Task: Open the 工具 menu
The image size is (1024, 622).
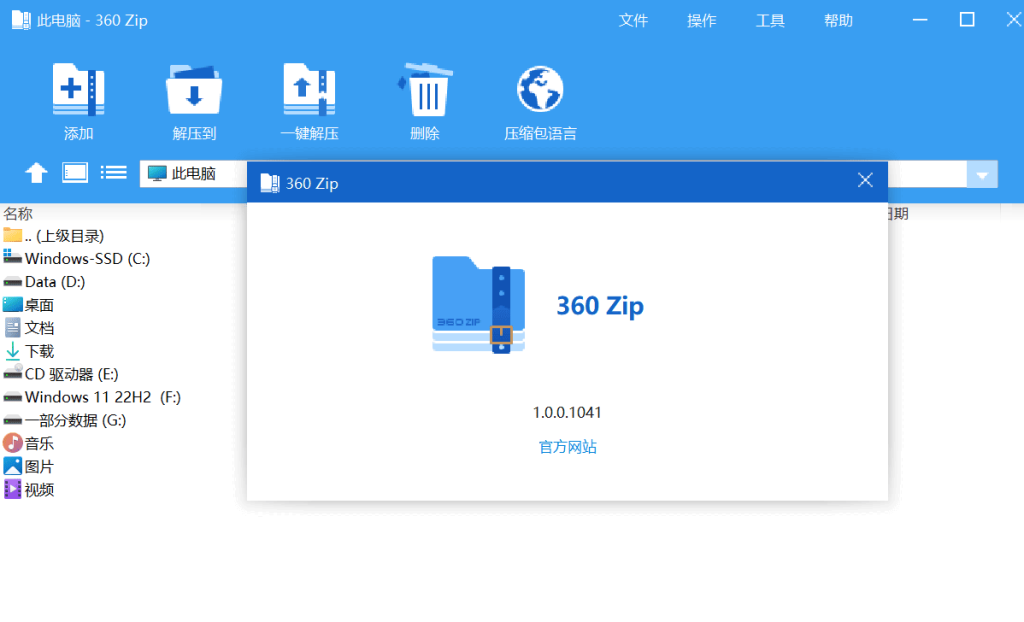Action: [x=770, y=21]
